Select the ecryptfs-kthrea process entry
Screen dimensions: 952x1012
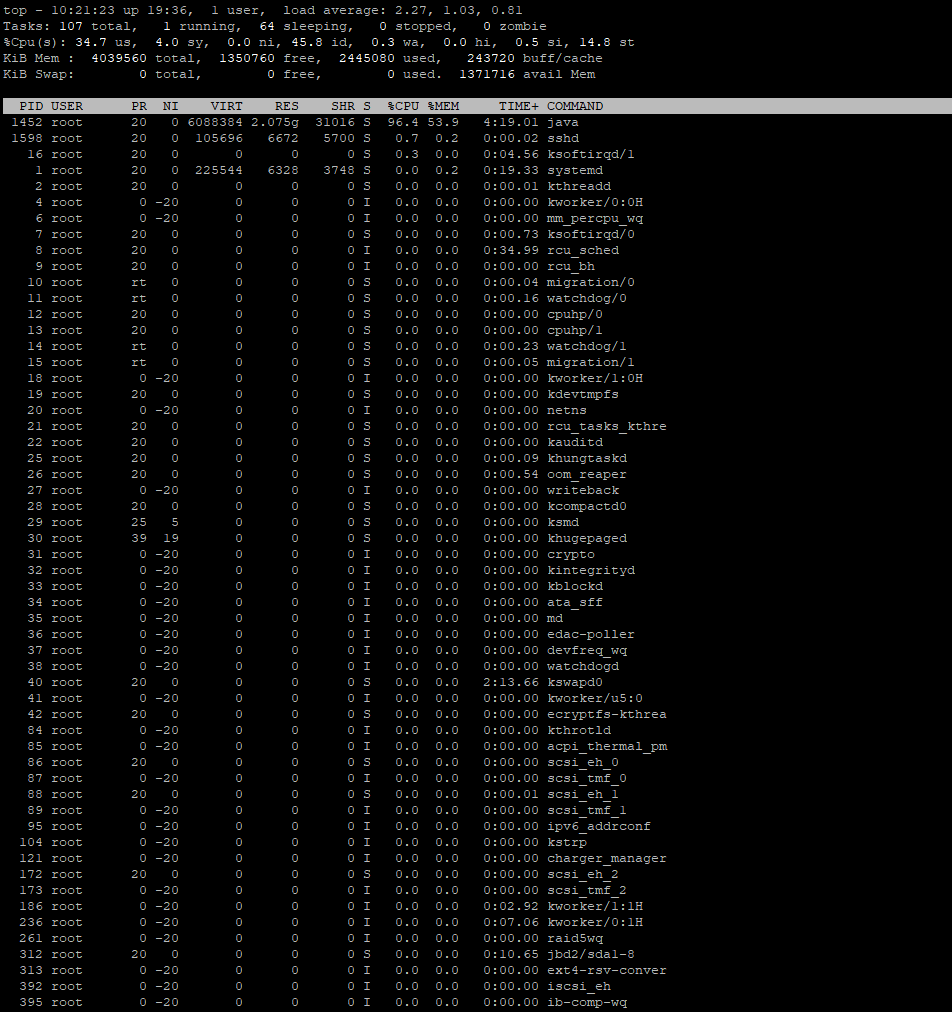tap(606, 714)
